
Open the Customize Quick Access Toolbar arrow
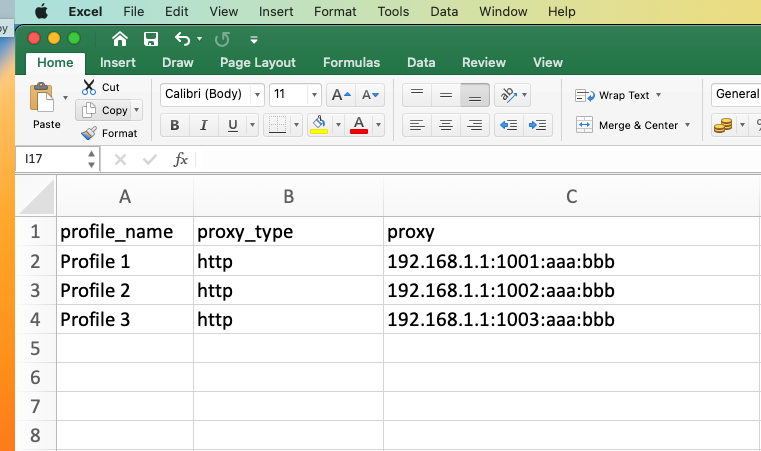pyautogui.click(x=254, y=40)
